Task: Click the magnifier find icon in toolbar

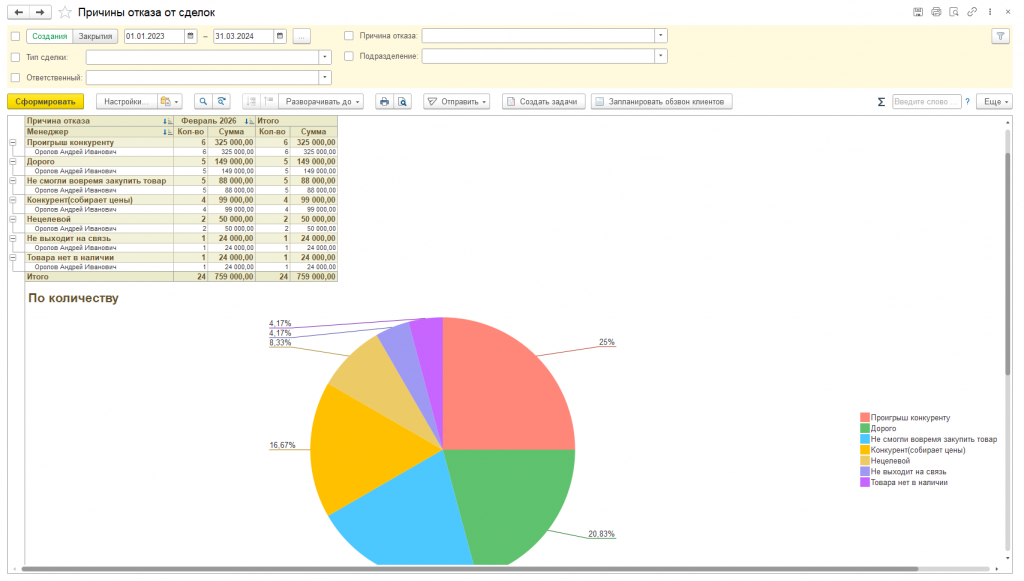Action: (x=203, y=102)
